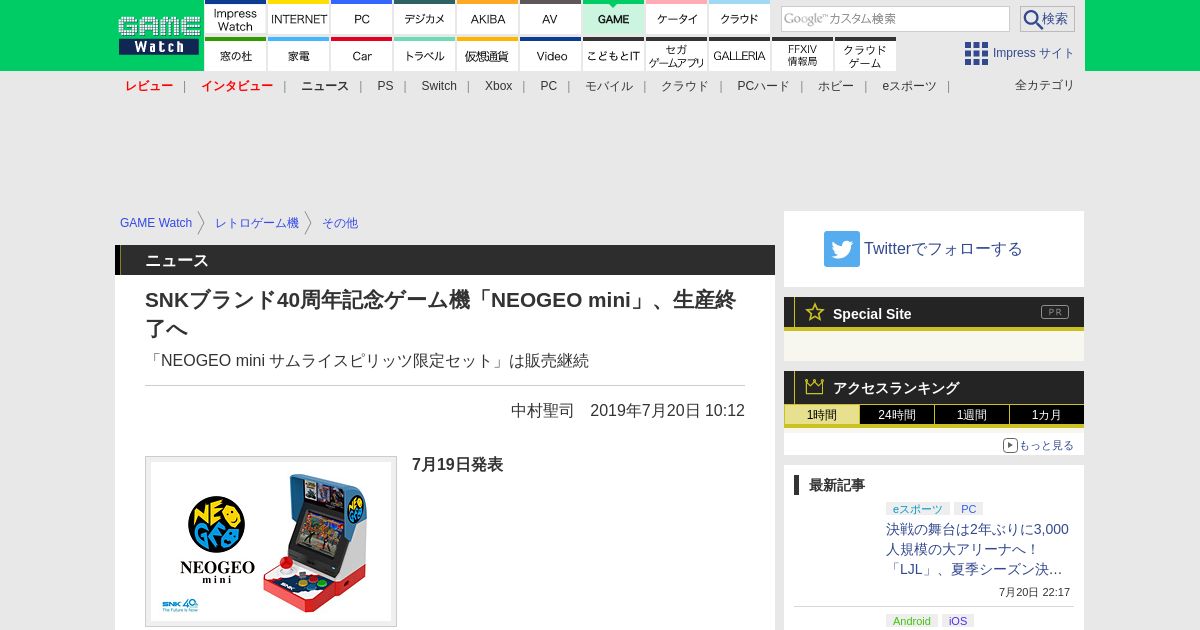Open セガゲームアプリ tab
This screenshot has width=1200, height=630.
tap(677, 55)
